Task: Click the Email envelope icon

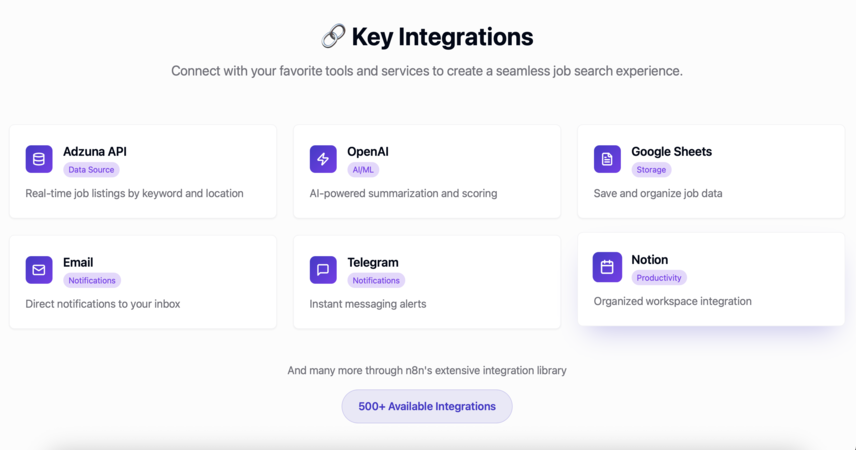Action: click(x=39, y=270)
